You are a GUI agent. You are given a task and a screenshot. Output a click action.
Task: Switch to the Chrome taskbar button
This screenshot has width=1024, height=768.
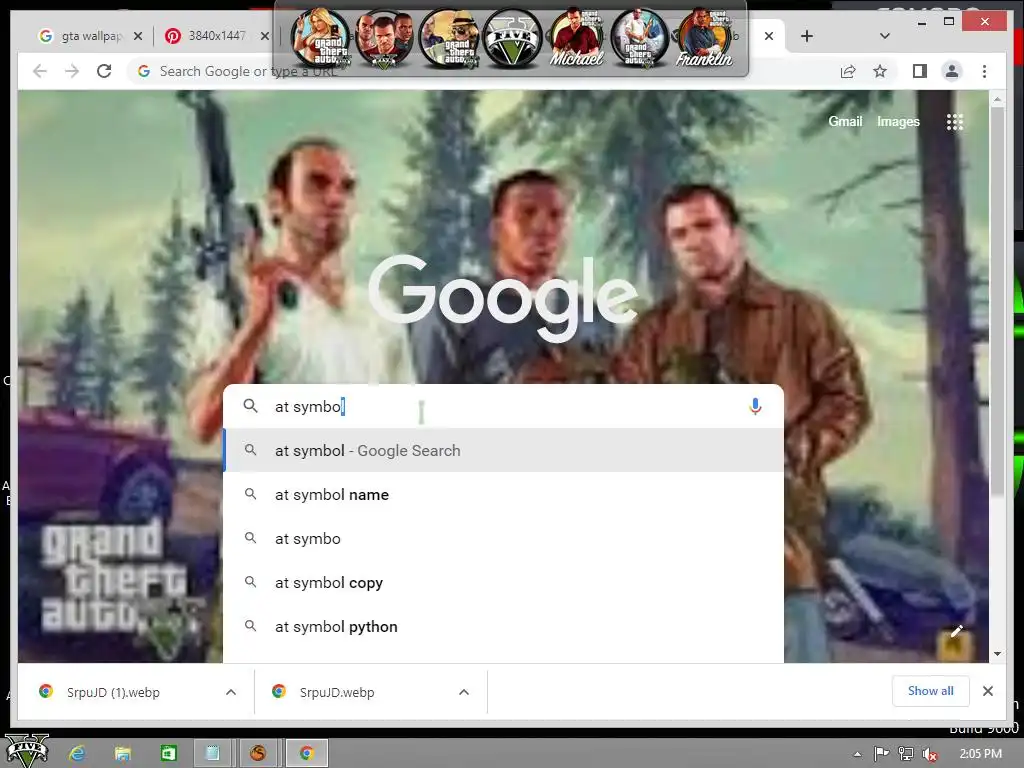(306, 754)
